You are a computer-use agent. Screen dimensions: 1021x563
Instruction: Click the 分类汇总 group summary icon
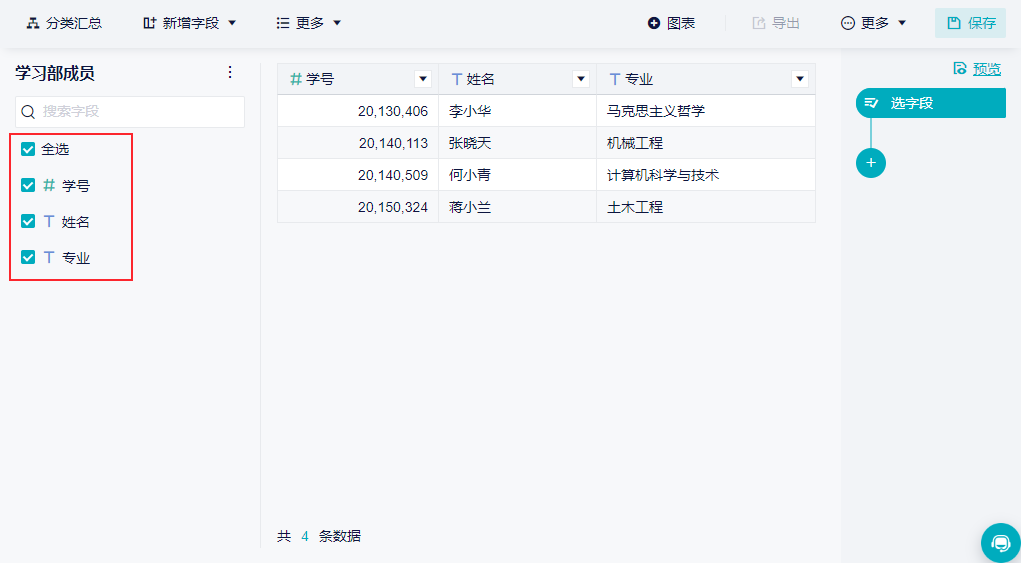click(33, 23)
